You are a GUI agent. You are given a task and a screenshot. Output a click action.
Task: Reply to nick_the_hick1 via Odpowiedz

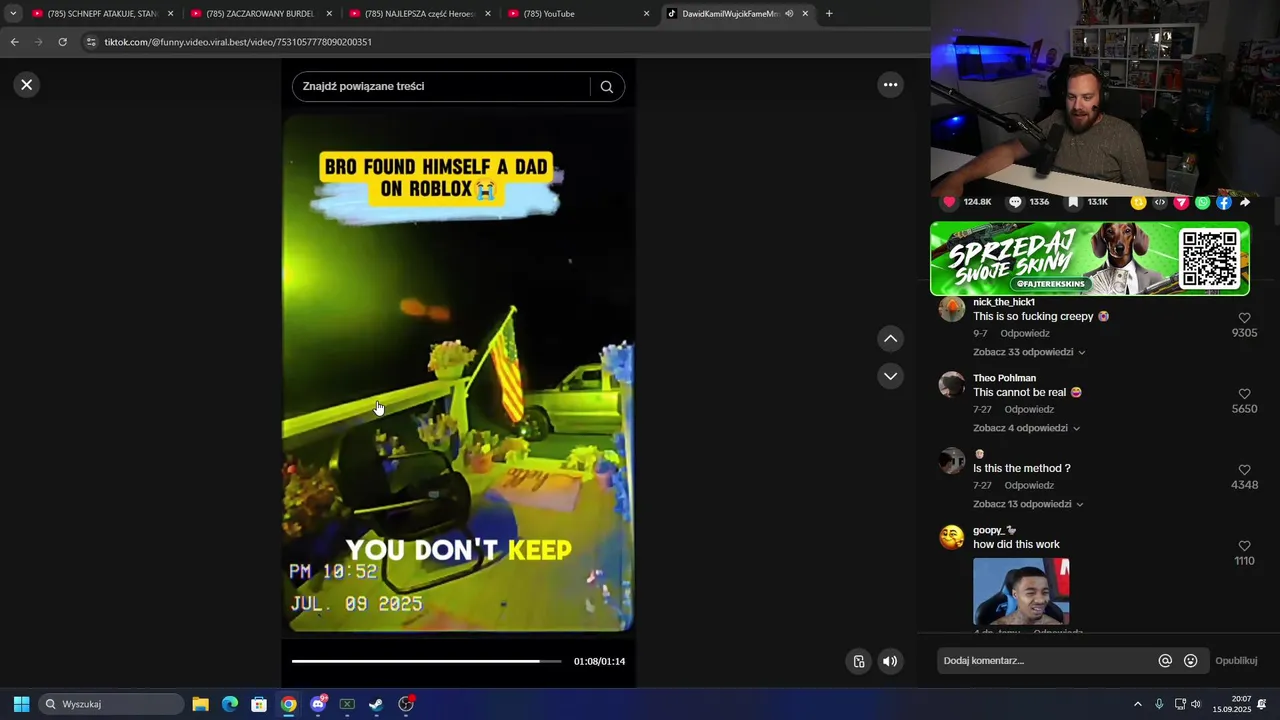click(1025, 334)
